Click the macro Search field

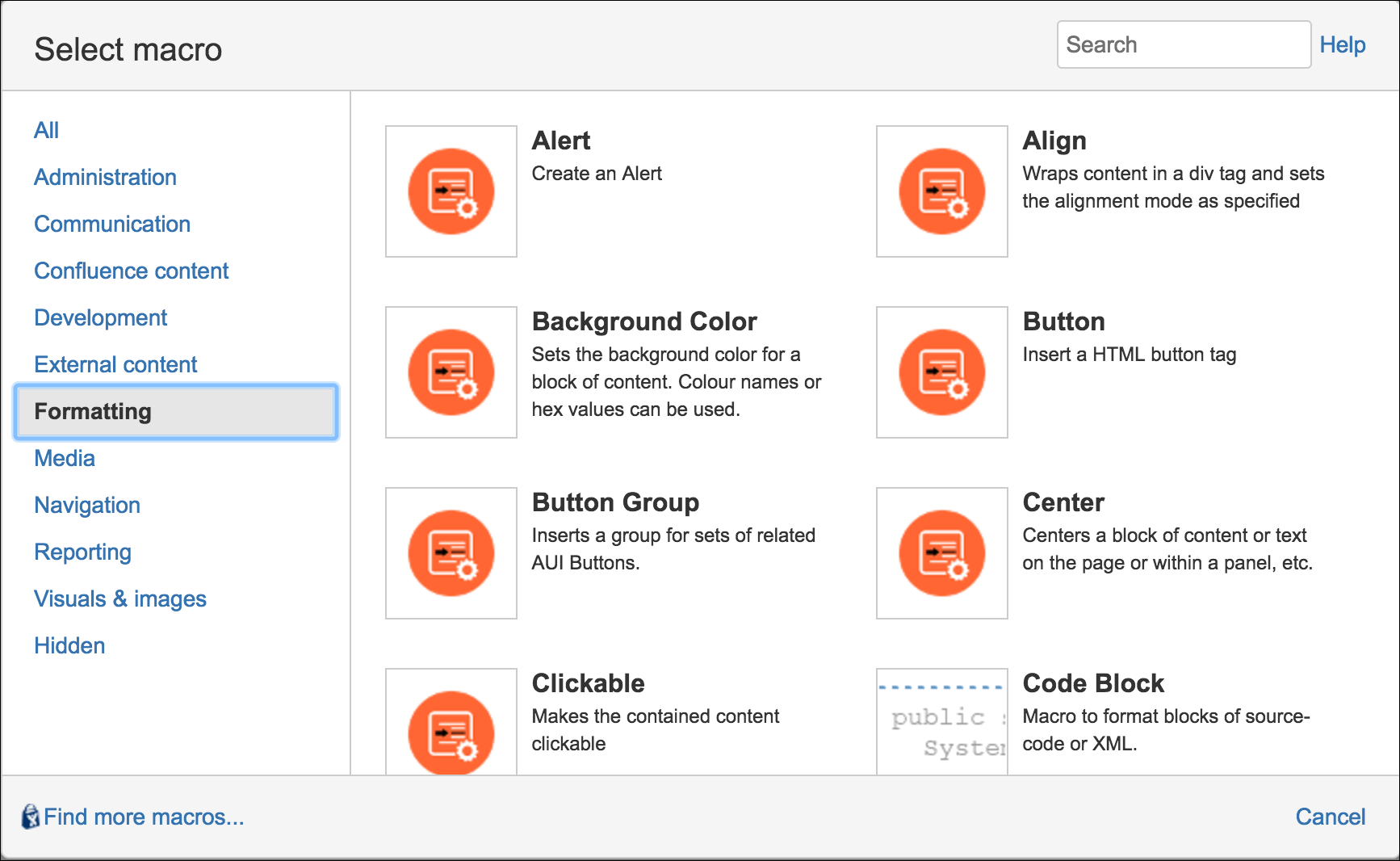[1184, 44]
